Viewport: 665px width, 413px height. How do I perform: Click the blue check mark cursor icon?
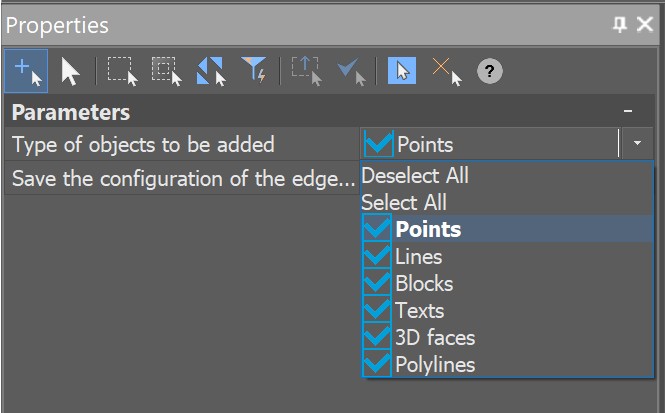[x=351, y=71]
